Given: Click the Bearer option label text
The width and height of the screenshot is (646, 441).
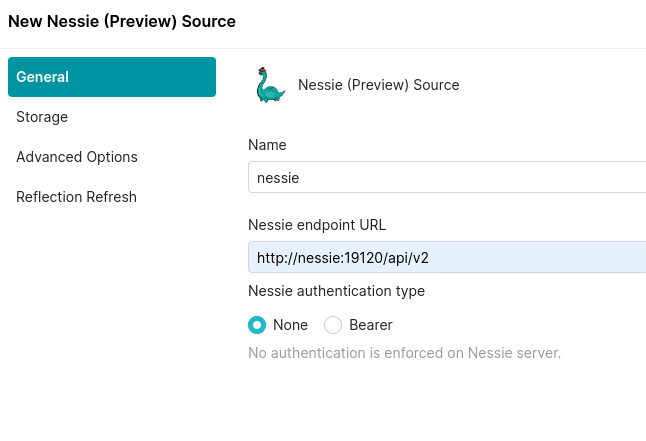Looking at the screenshot, I should tap(371, 325).
